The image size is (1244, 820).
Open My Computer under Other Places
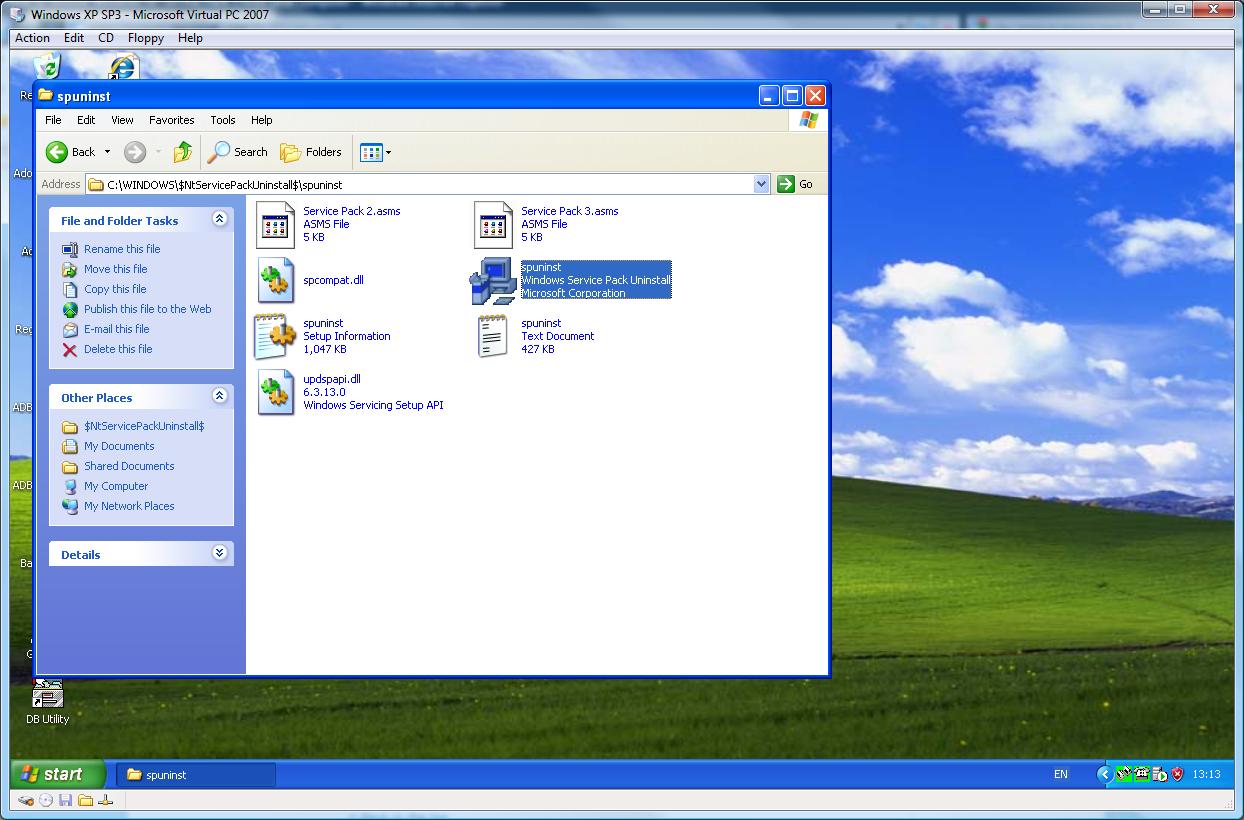pos(116,486)
